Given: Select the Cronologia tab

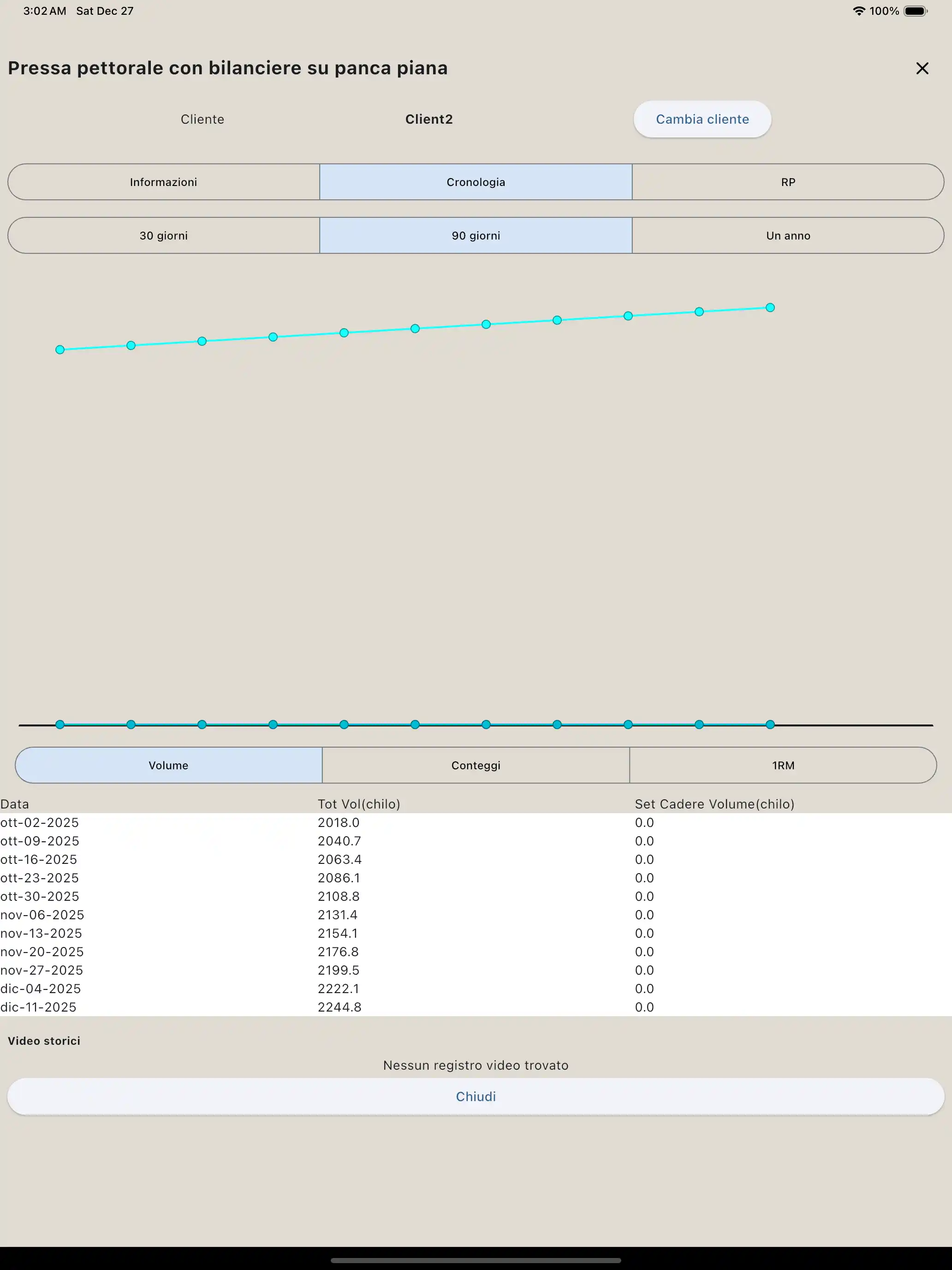Looking at the screenshot, I should (x=476, y=182).
